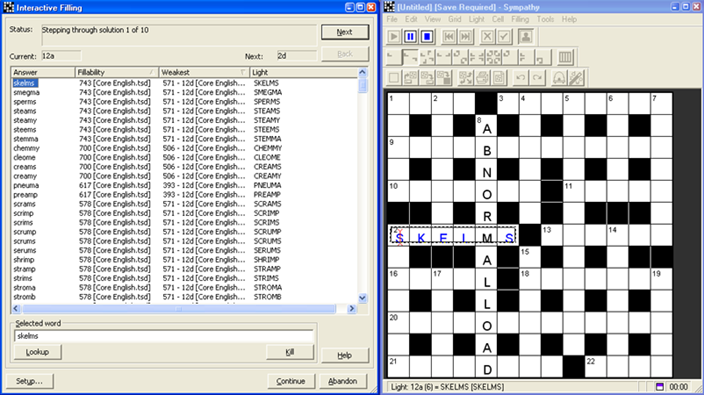This screenshot has width=704, height=395.
Task: Select the answer 'chemmy' in the list
Action: pyautogui.click(x=26, y=148)
